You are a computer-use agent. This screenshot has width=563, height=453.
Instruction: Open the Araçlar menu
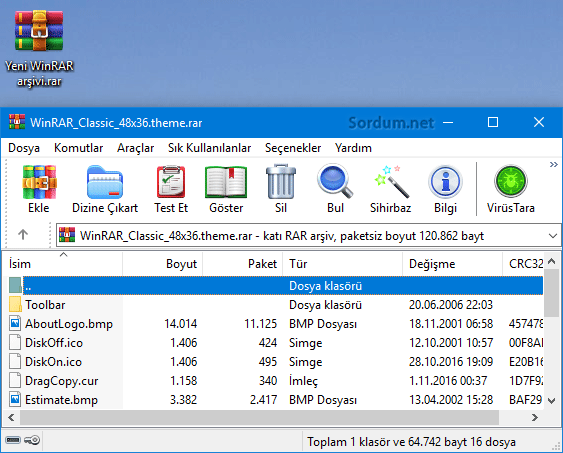(x=135, y=148)
